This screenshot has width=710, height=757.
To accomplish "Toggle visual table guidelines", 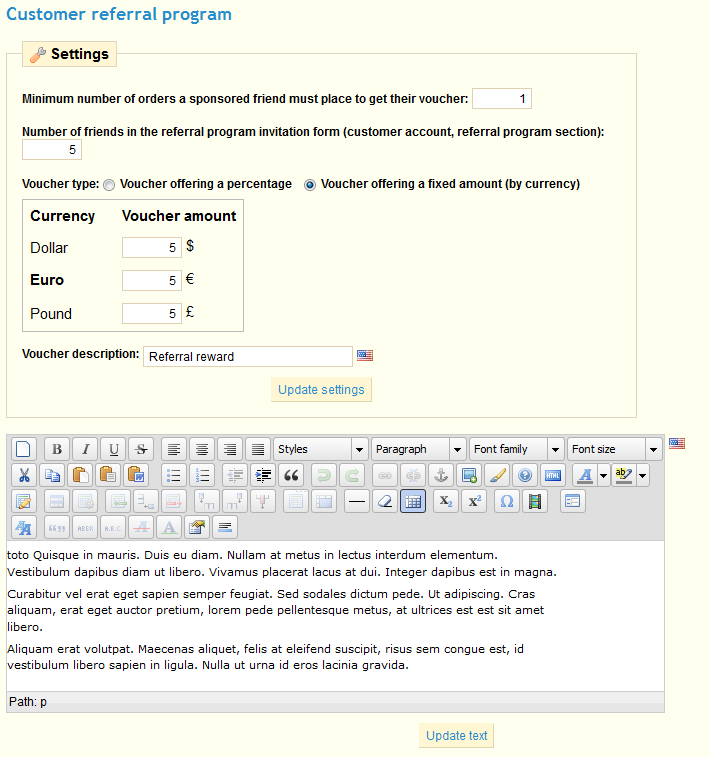I will (413, 501).
